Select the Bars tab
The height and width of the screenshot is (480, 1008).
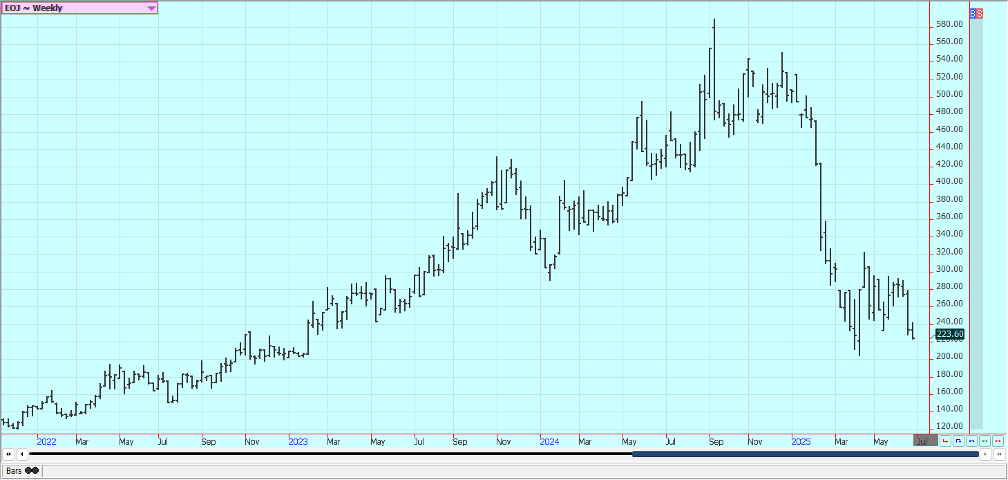point(22,471)
